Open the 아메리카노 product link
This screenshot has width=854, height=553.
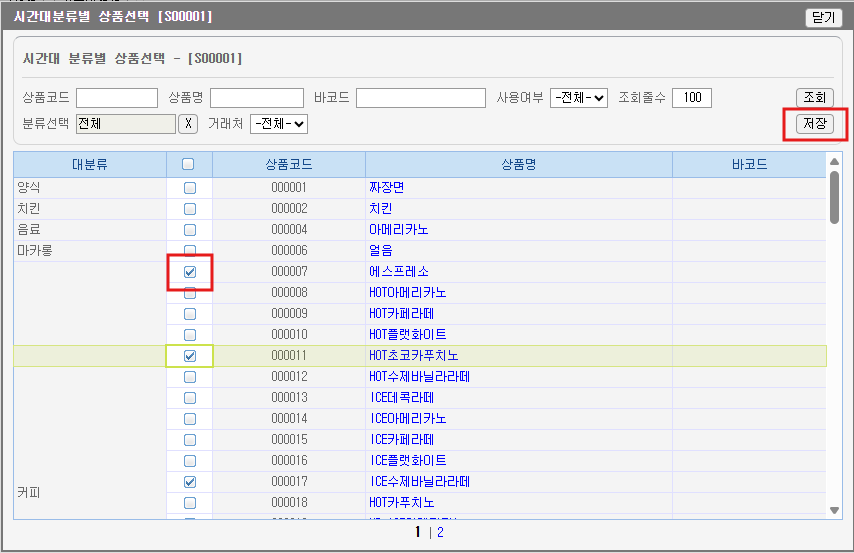(x=399, y=230)
